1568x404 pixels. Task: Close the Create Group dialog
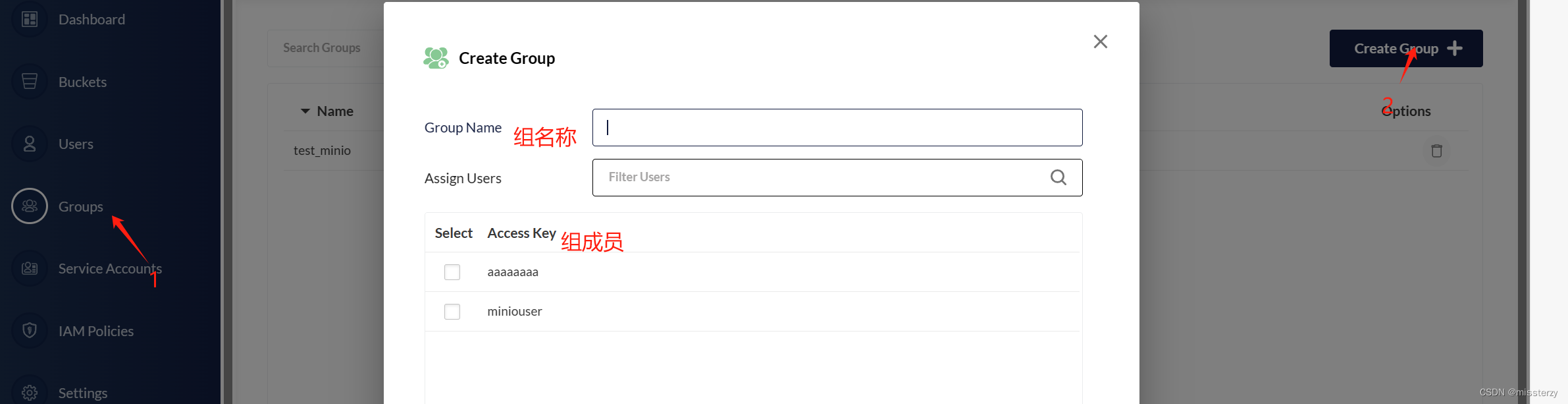[x=1100, y=41]
